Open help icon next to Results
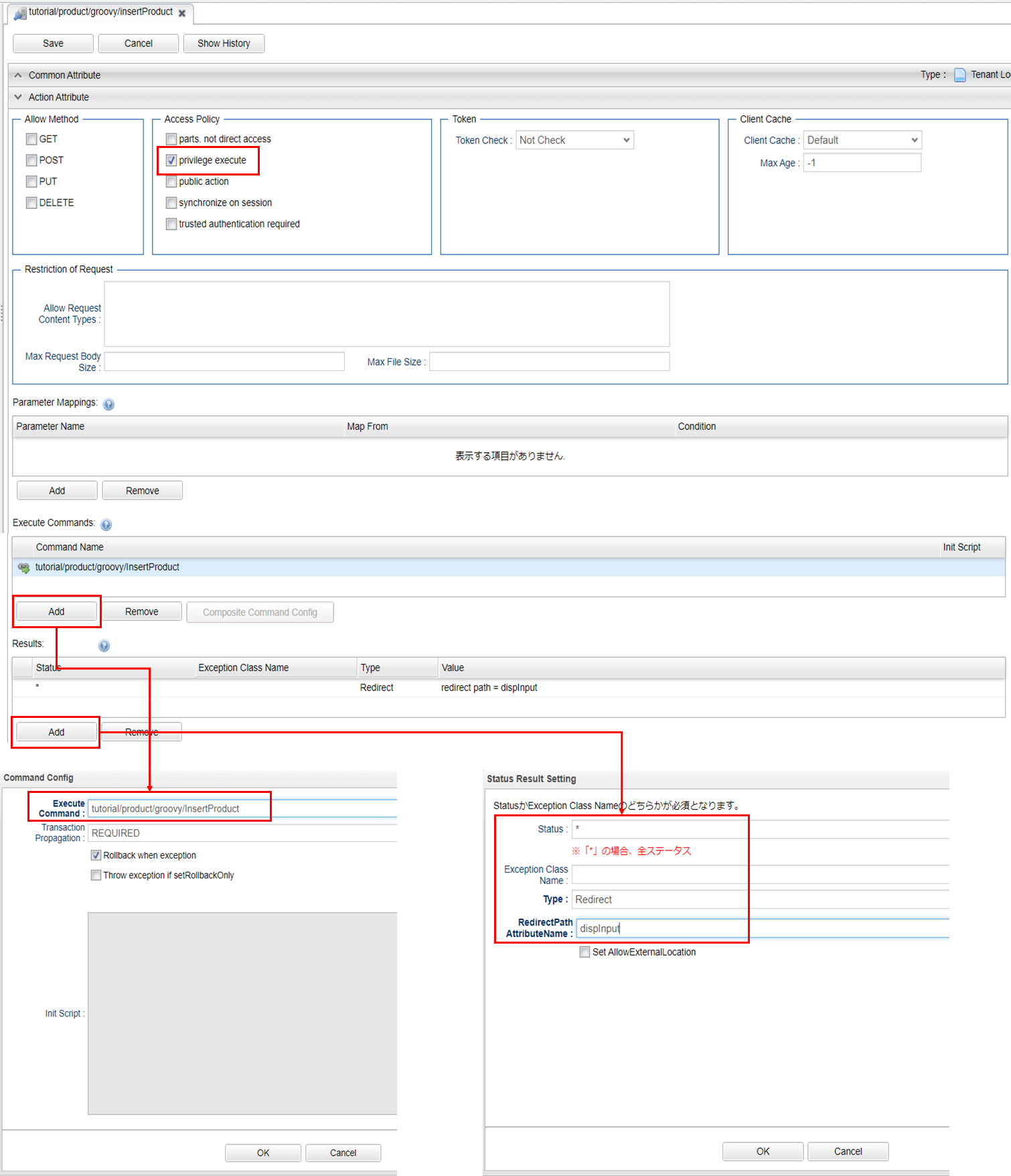This screenshot has height=1176, width=1011. click(x=104, y=646)
